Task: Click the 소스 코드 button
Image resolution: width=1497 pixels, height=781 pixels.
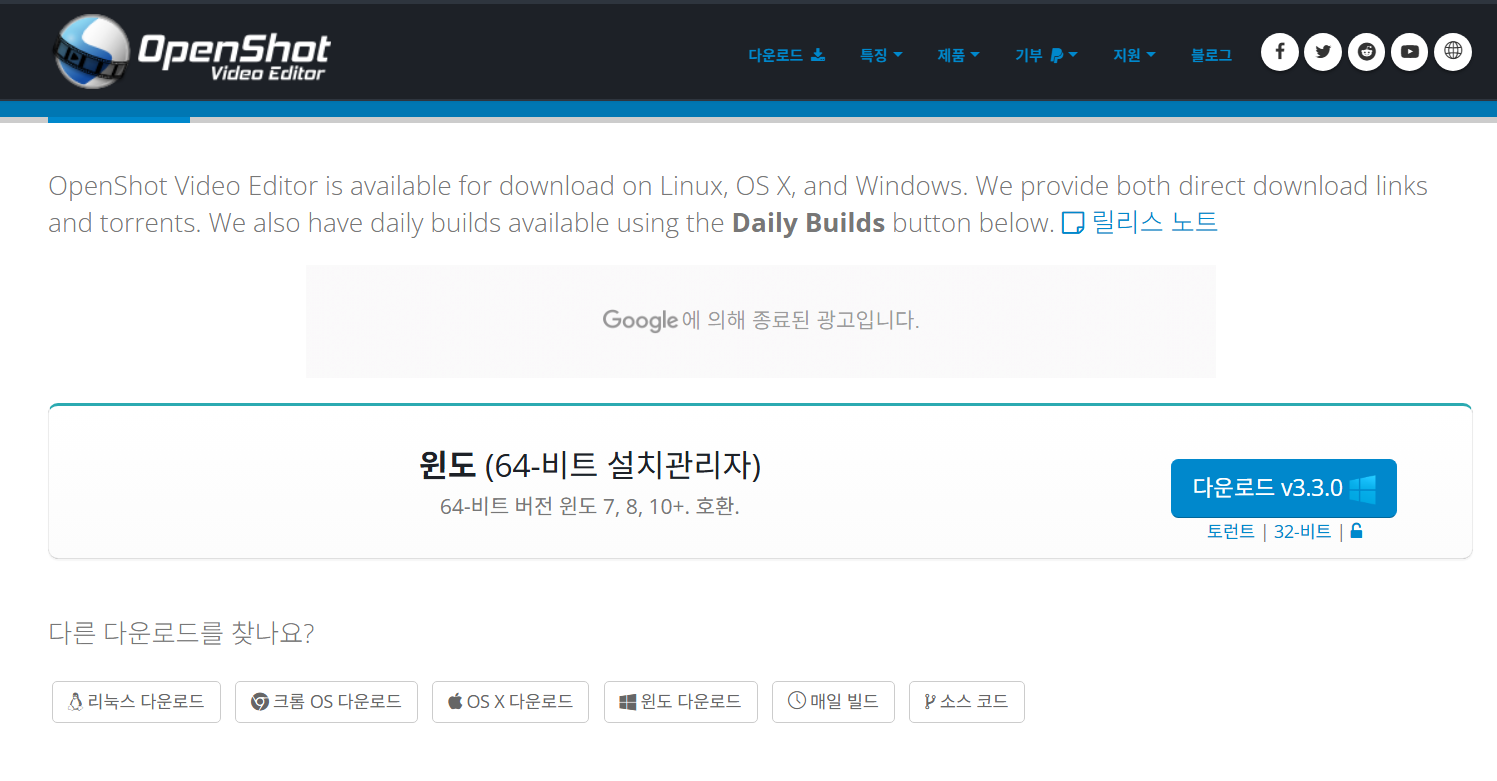Action: tap(967, 702)
